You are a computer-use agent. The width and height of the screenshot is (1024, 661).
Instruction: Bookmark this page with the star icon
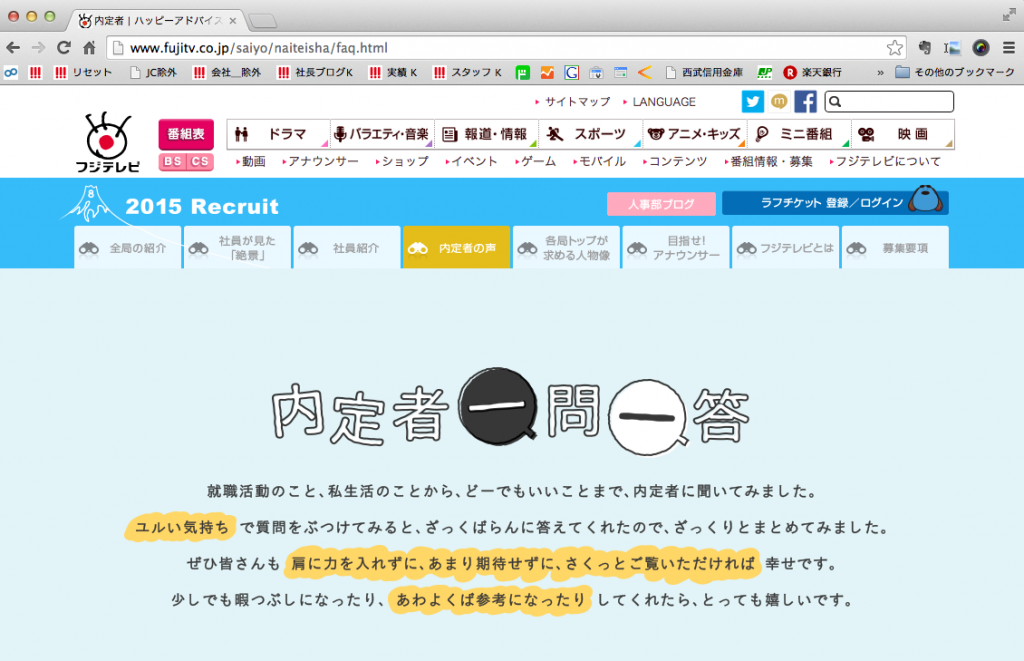click(894, 47)
